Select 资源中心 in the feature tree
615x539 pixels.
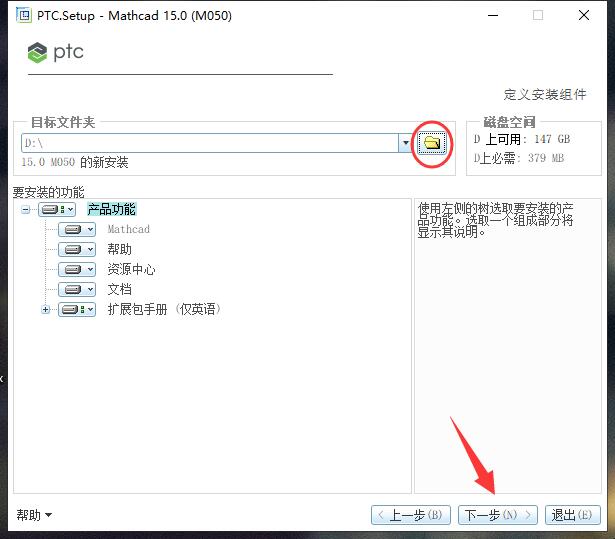(x=131, y=269)
